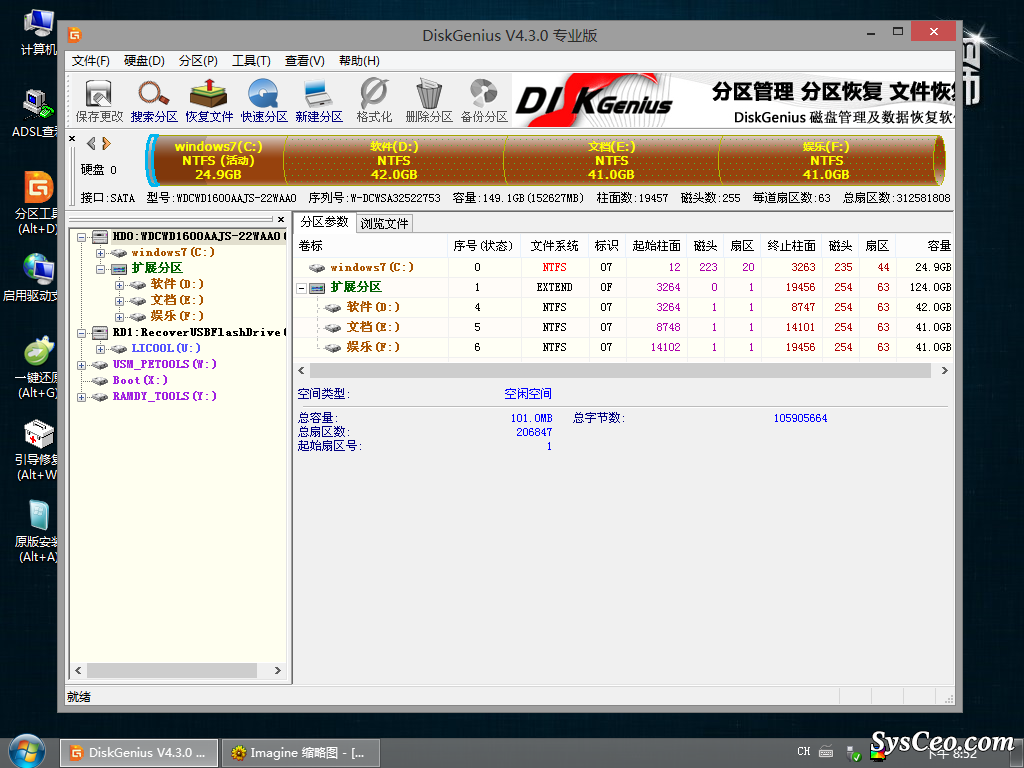Go to previous disk arrow
The image size is (1024, 768).
pos(91,143)
